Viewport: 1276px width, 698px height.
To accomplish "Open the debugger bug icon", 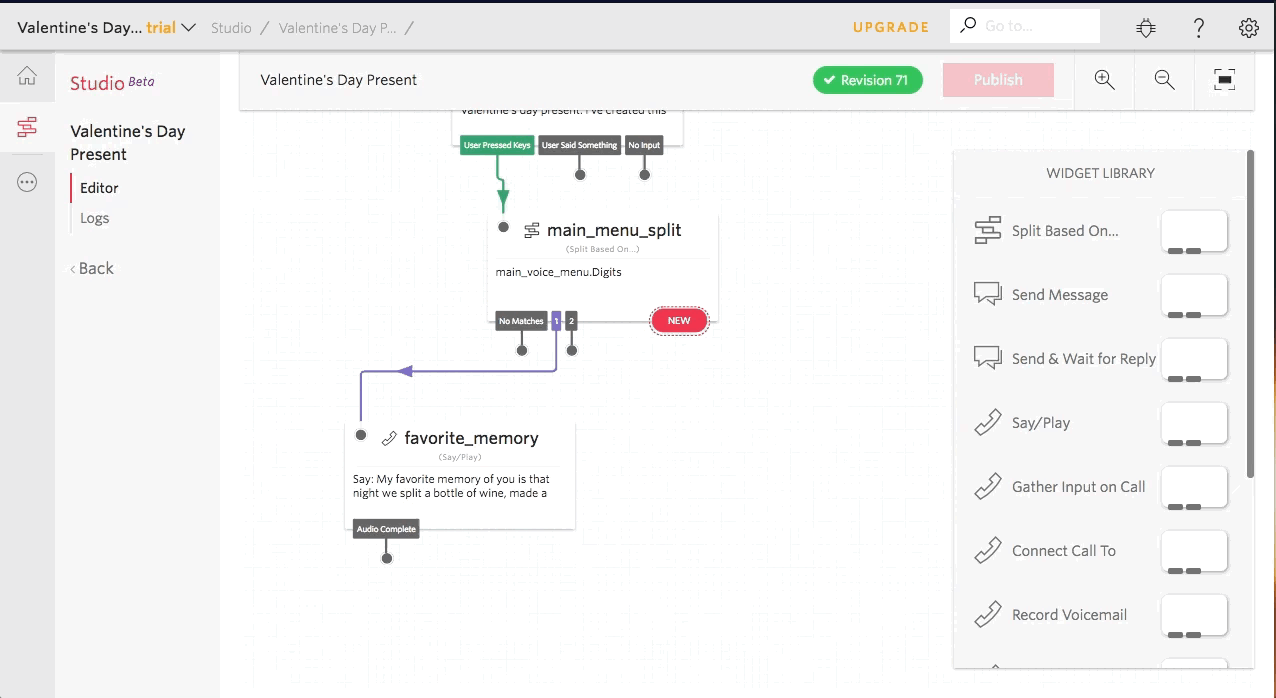I will click(x=1146, y=28).
